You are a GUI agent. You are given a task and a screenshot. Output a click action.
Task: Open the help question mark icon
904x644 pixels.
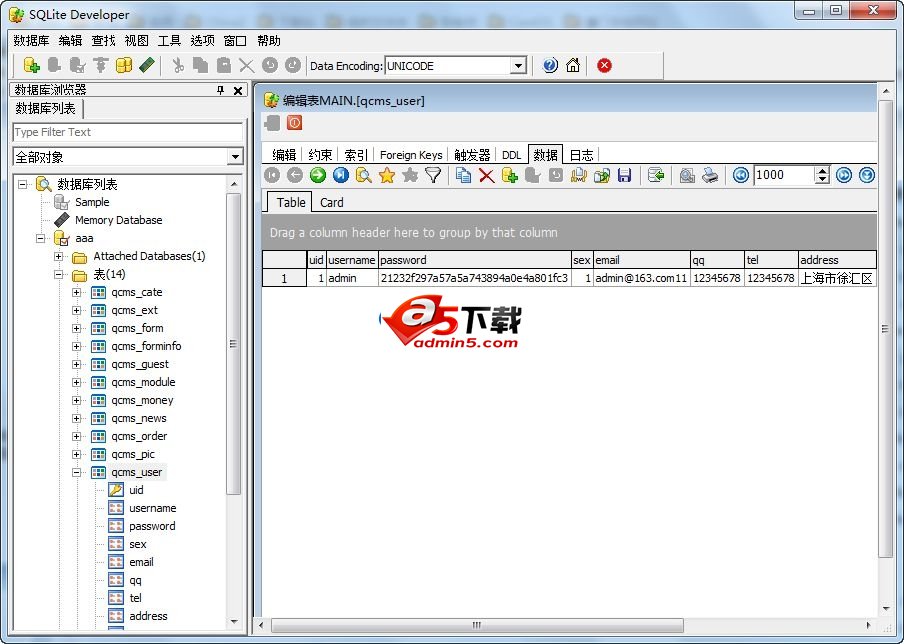[550, 65]
